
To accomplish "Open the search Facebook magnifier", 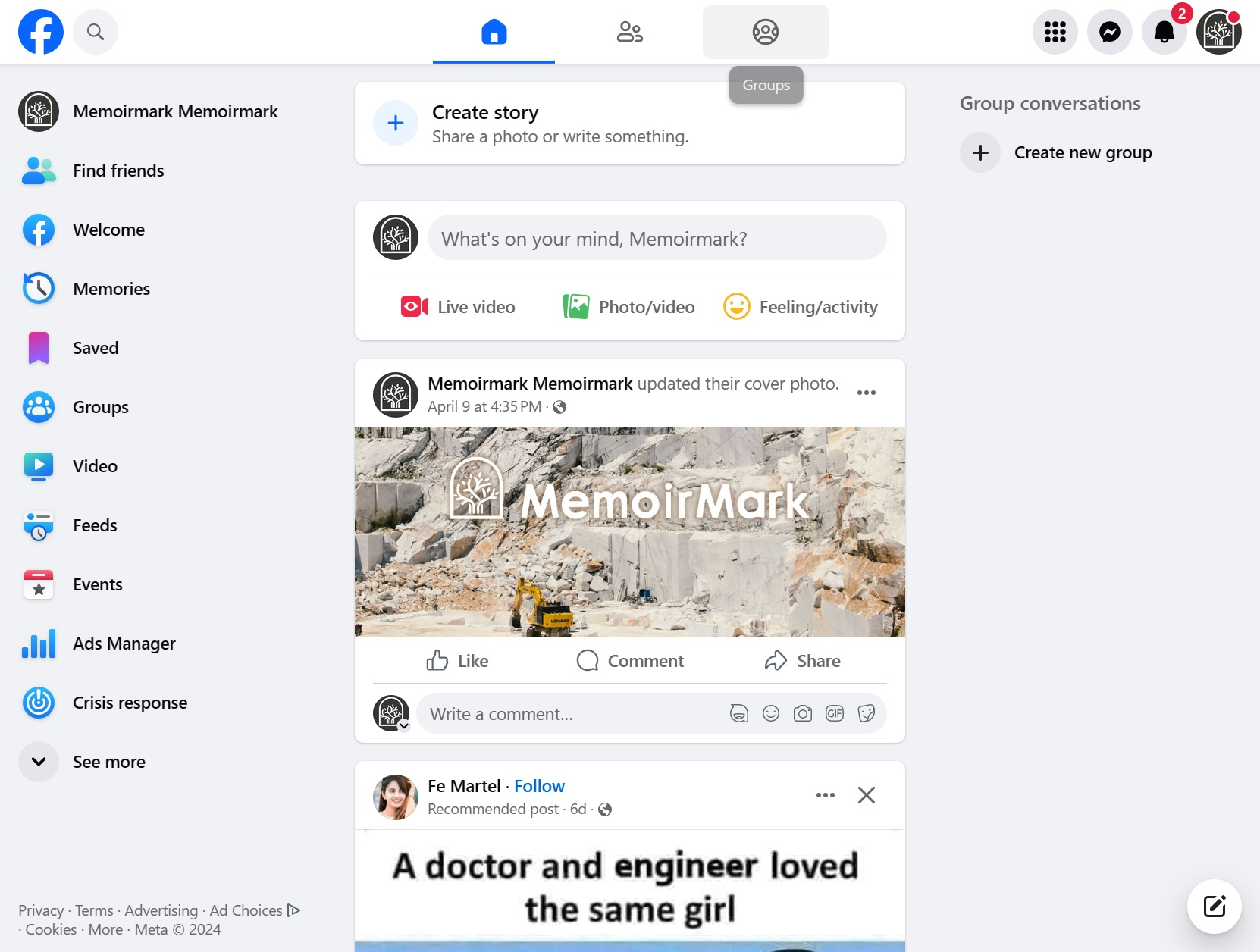I will pyautogui.click(x=96, y=32).
